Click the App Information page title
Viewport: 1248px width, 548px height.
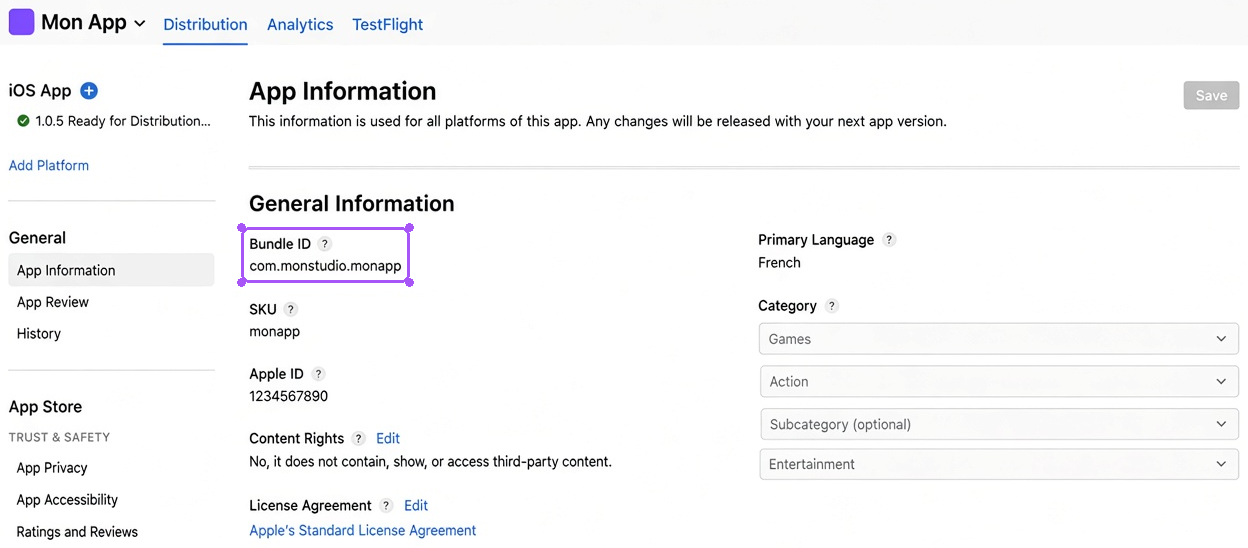click(342, 91)
